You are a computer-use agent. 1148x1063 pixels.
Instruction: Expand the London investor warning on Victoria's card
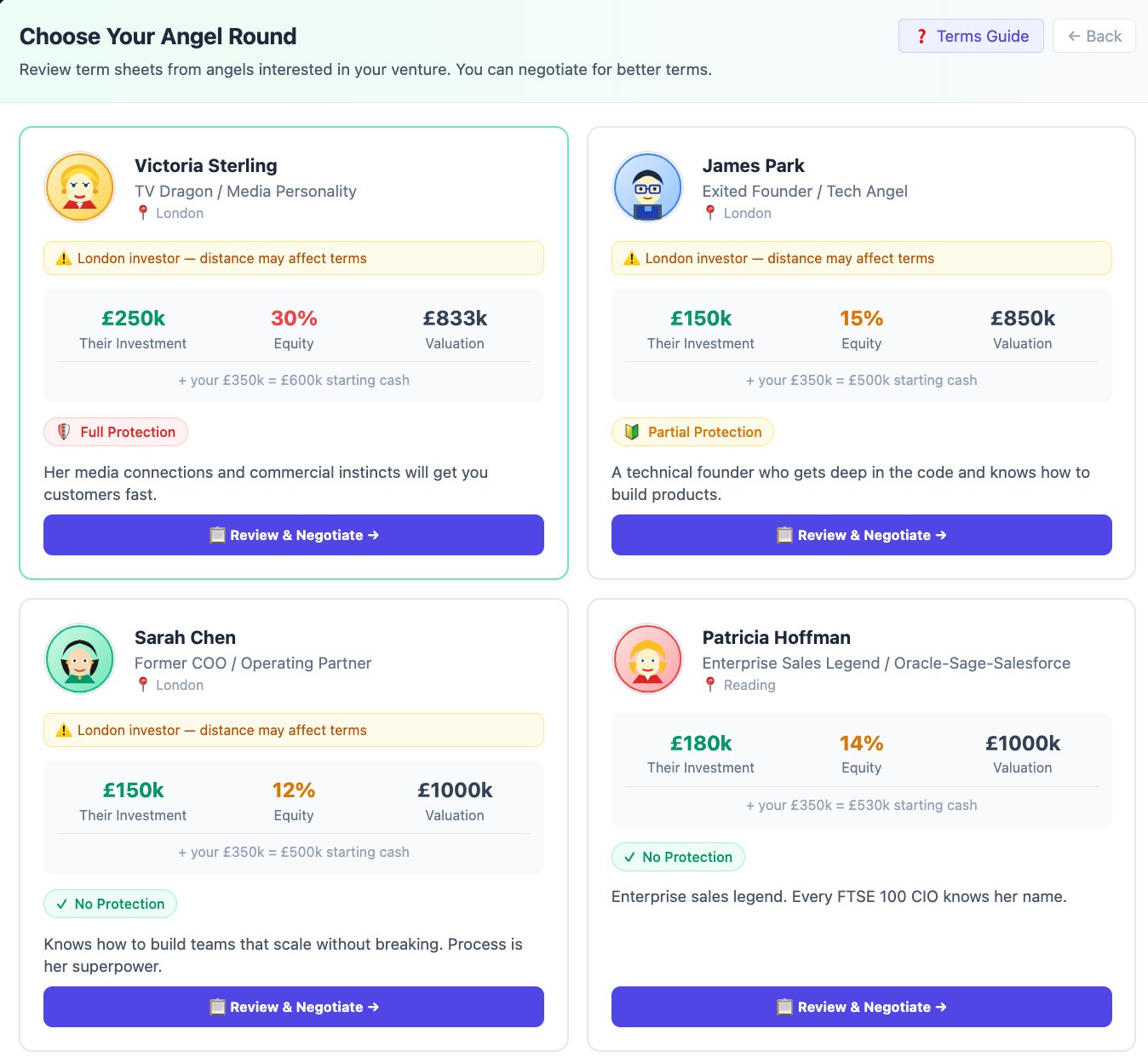(x=293, y=258)
